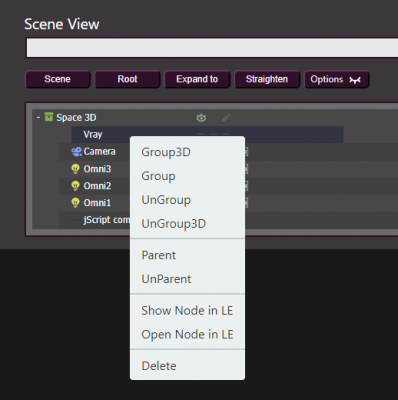
Task: Click the Scene button
Action: (57, 79)
